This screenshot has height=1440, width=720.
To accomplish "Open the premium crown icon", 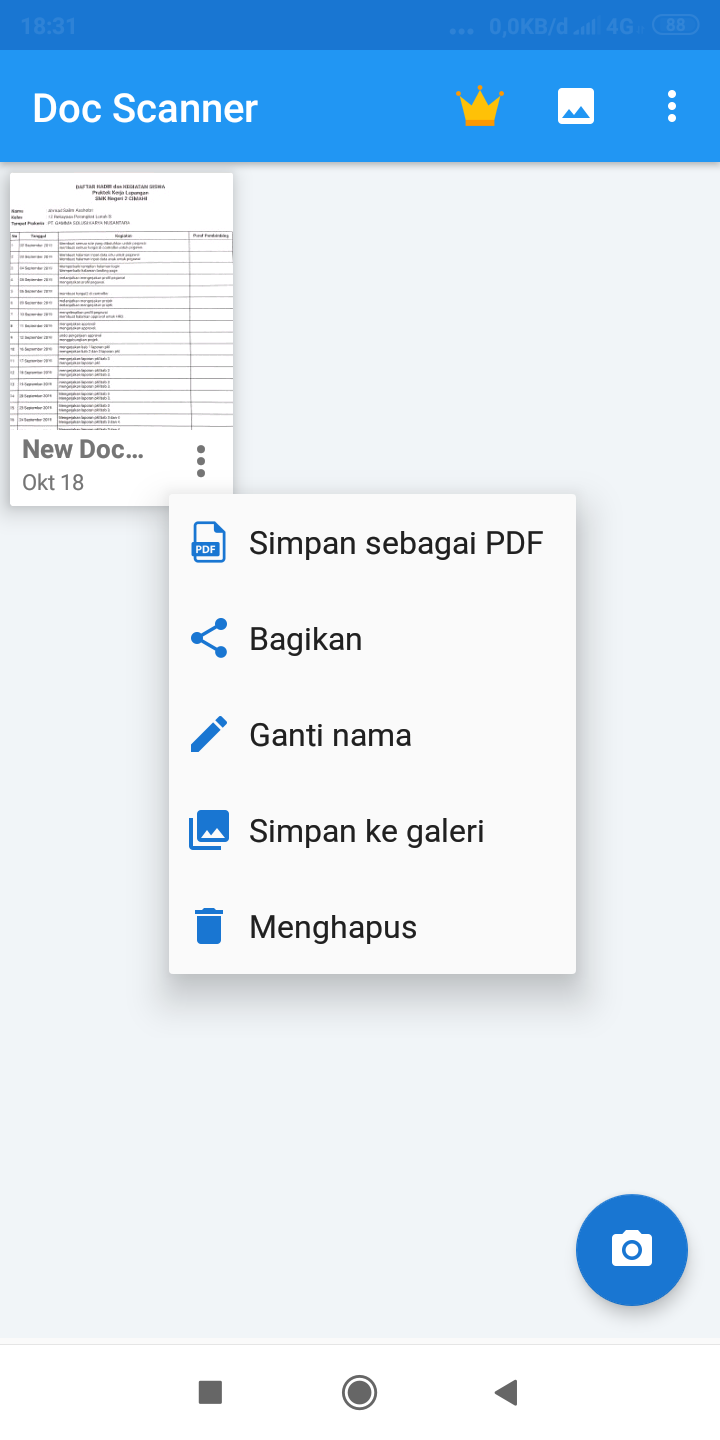I will point(479,105).
